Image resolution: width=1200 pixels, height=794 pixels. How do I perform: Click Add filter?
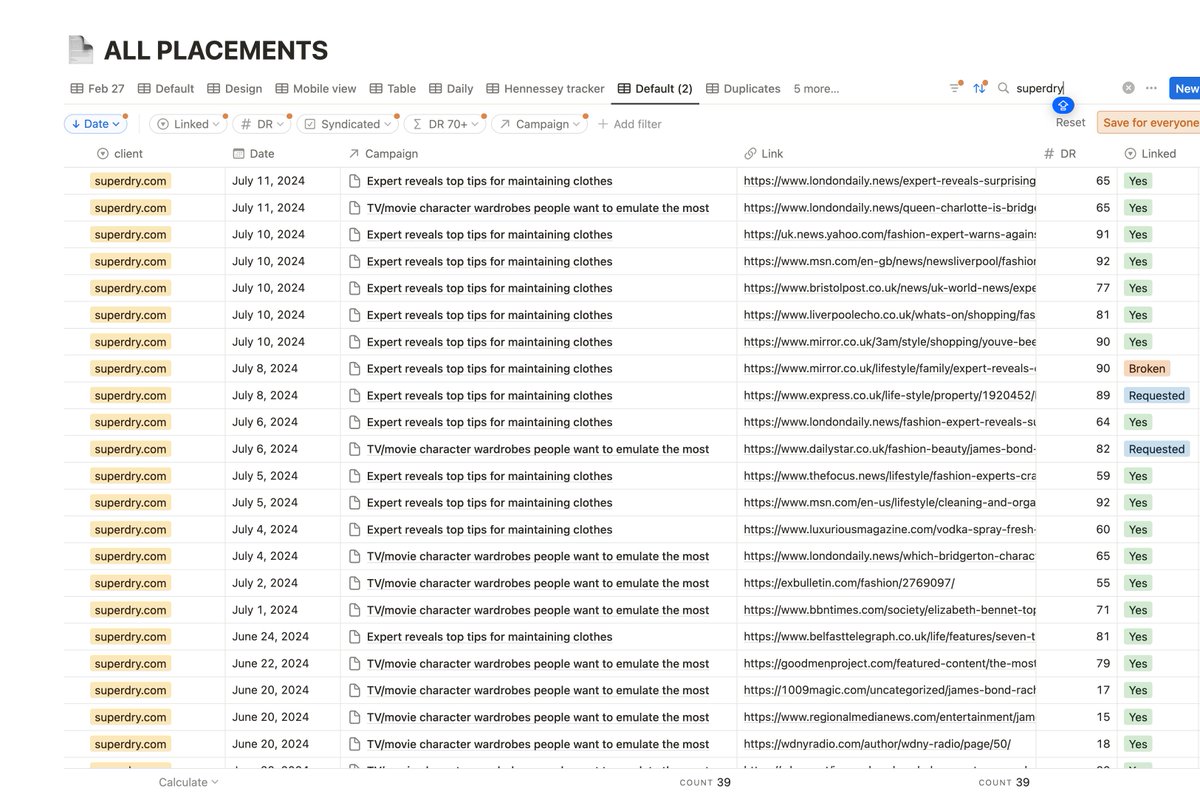pos(629,124)
